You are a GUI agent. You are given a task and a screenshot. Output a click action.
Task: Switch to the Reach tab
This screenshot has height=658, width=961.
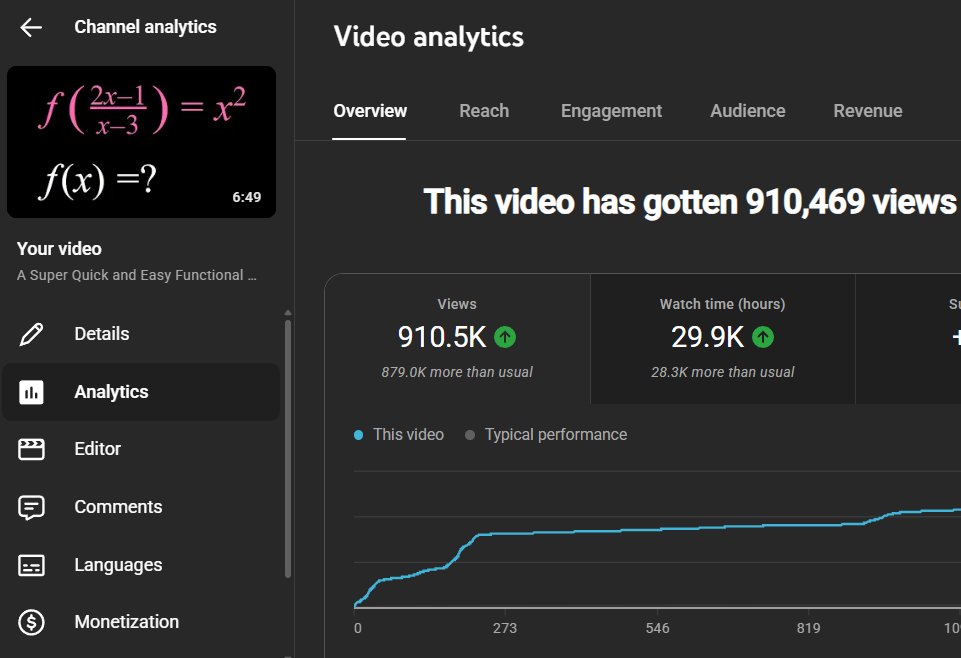(484, 111)
